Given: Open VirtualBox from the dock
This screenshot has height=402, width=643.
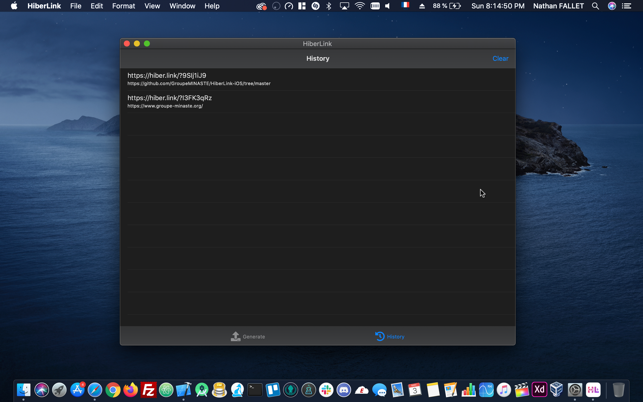Looking at the screenshot, I should pos(557,389).
